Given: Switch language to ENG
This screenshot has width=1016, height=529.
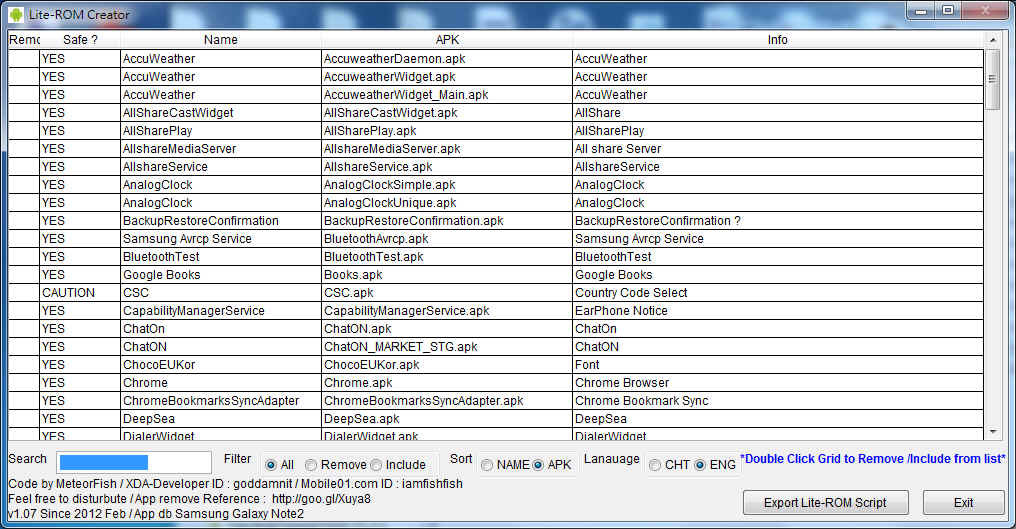Looking at the screenshot, I should [700, 465].
